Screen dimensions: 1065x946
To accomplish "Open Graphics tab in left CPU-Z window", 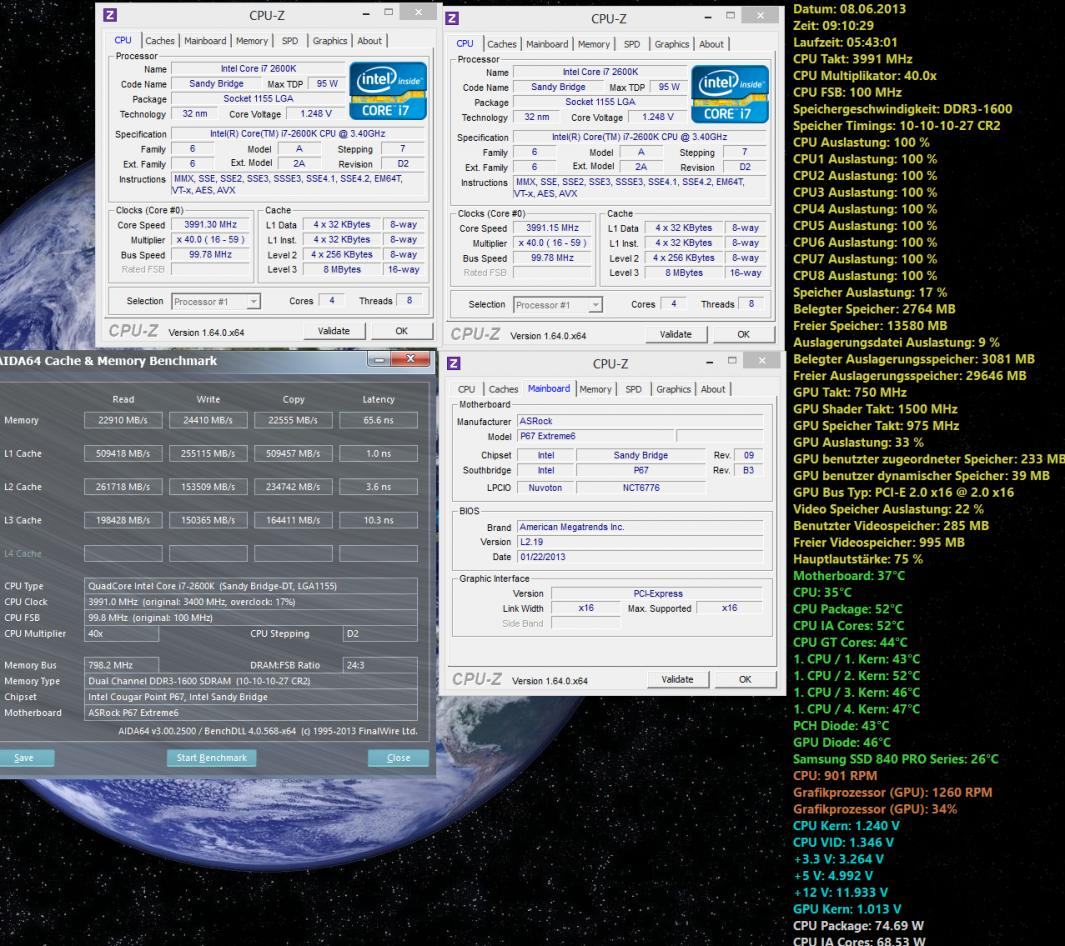I will pyautogui.click(x=329, y=41).
